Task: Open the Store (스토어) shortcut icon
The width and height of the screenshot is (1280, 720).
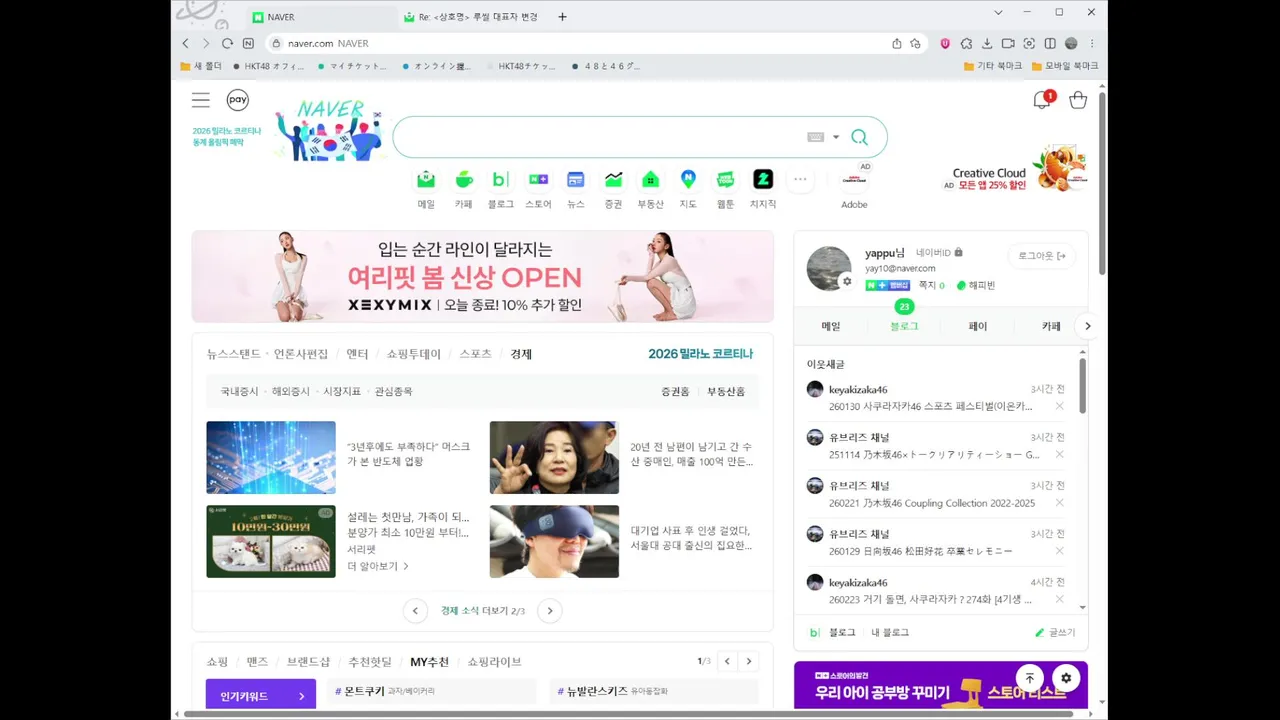Action: (x=538, y=179)
